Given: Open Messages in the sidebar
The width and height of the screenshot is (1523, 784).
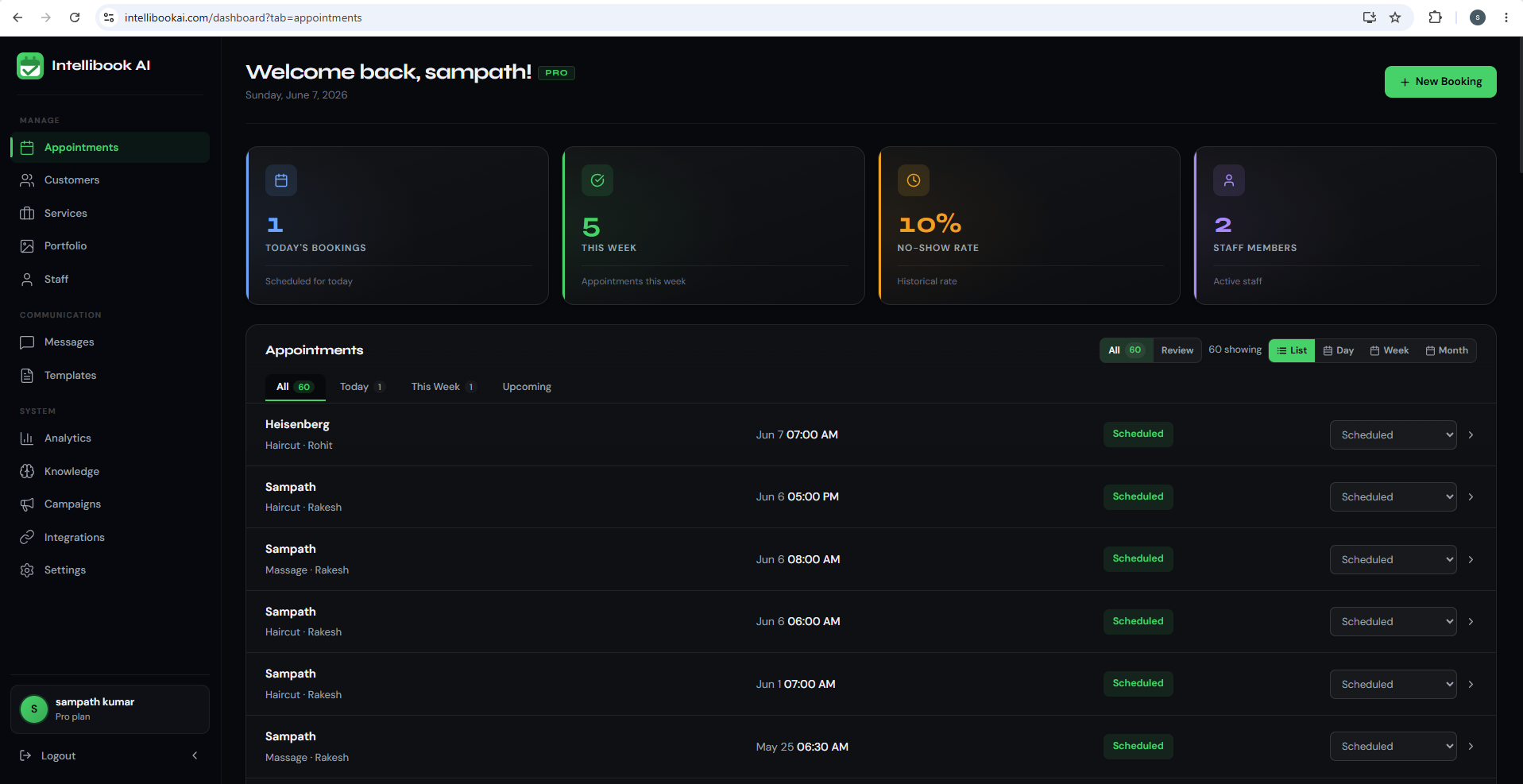Looking at the screenshot, I should [110, 342].
